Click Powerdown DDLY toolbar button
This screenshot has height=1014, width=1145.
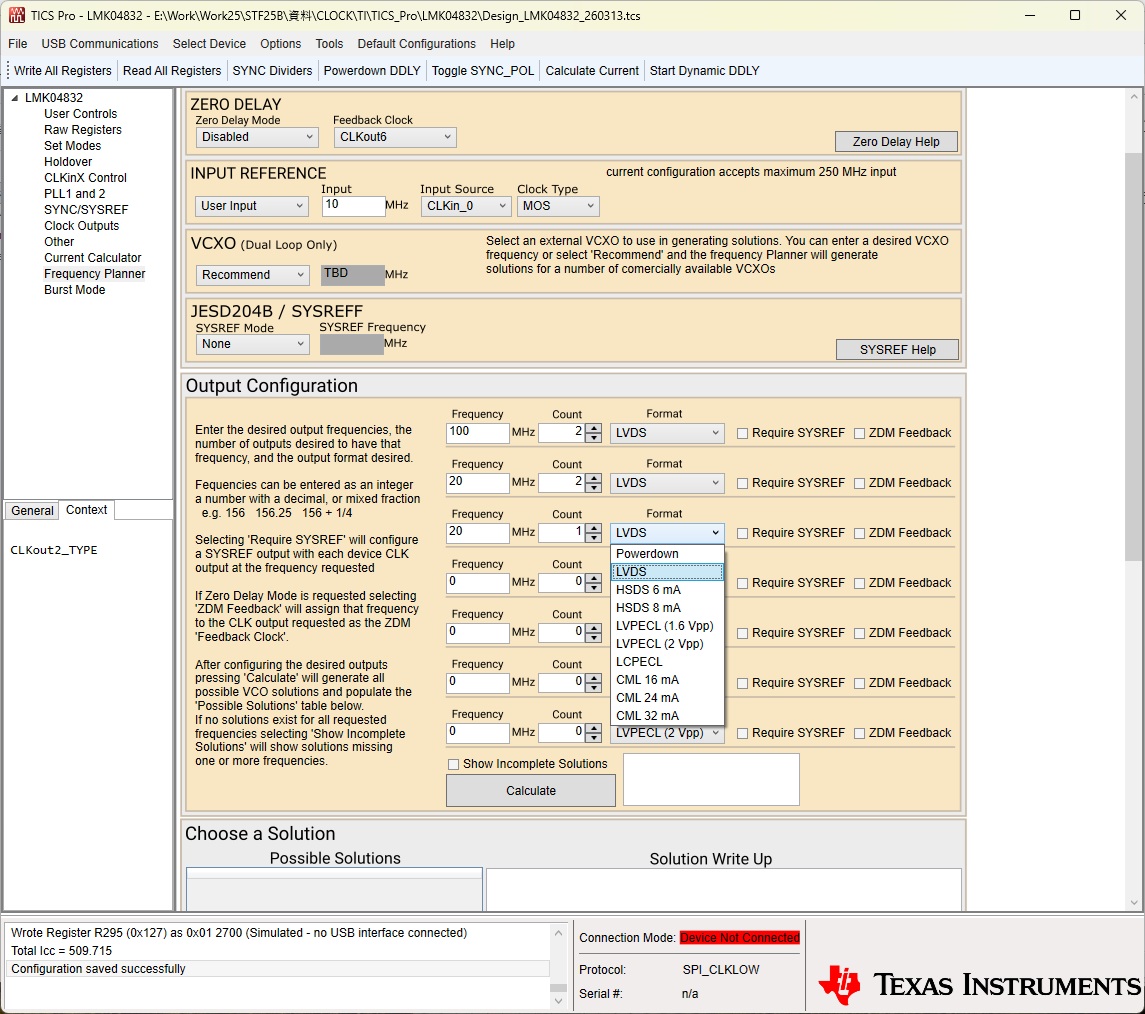point(372,71)
